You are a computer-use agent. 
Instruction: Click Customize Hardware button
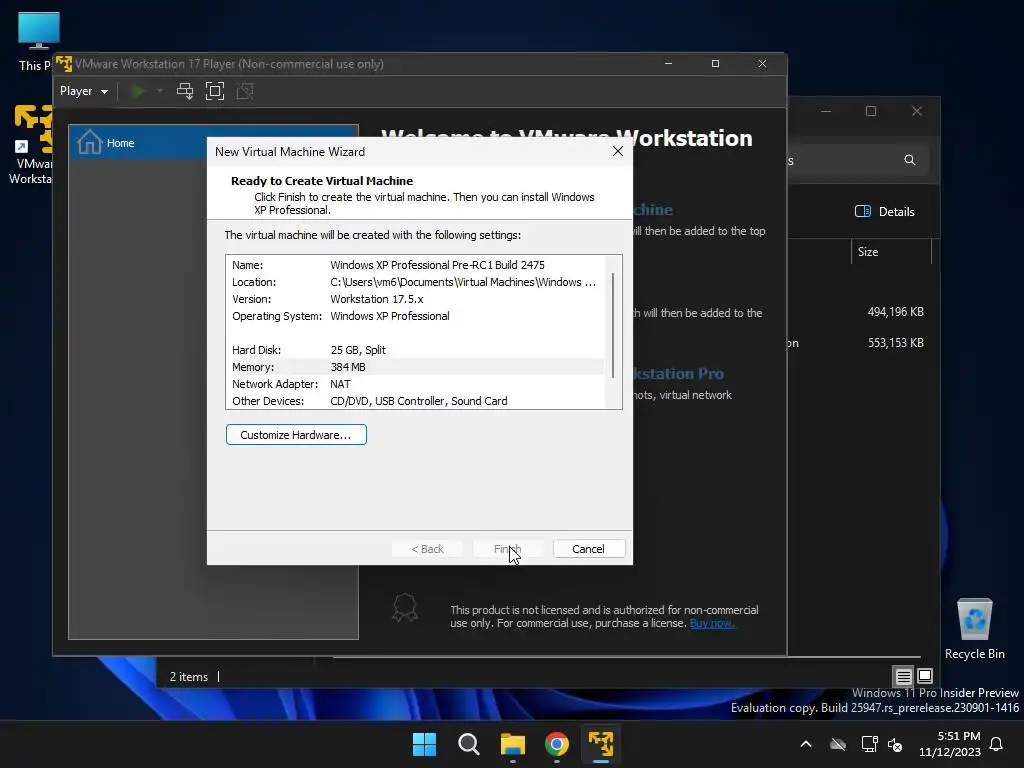pos(296,435)
